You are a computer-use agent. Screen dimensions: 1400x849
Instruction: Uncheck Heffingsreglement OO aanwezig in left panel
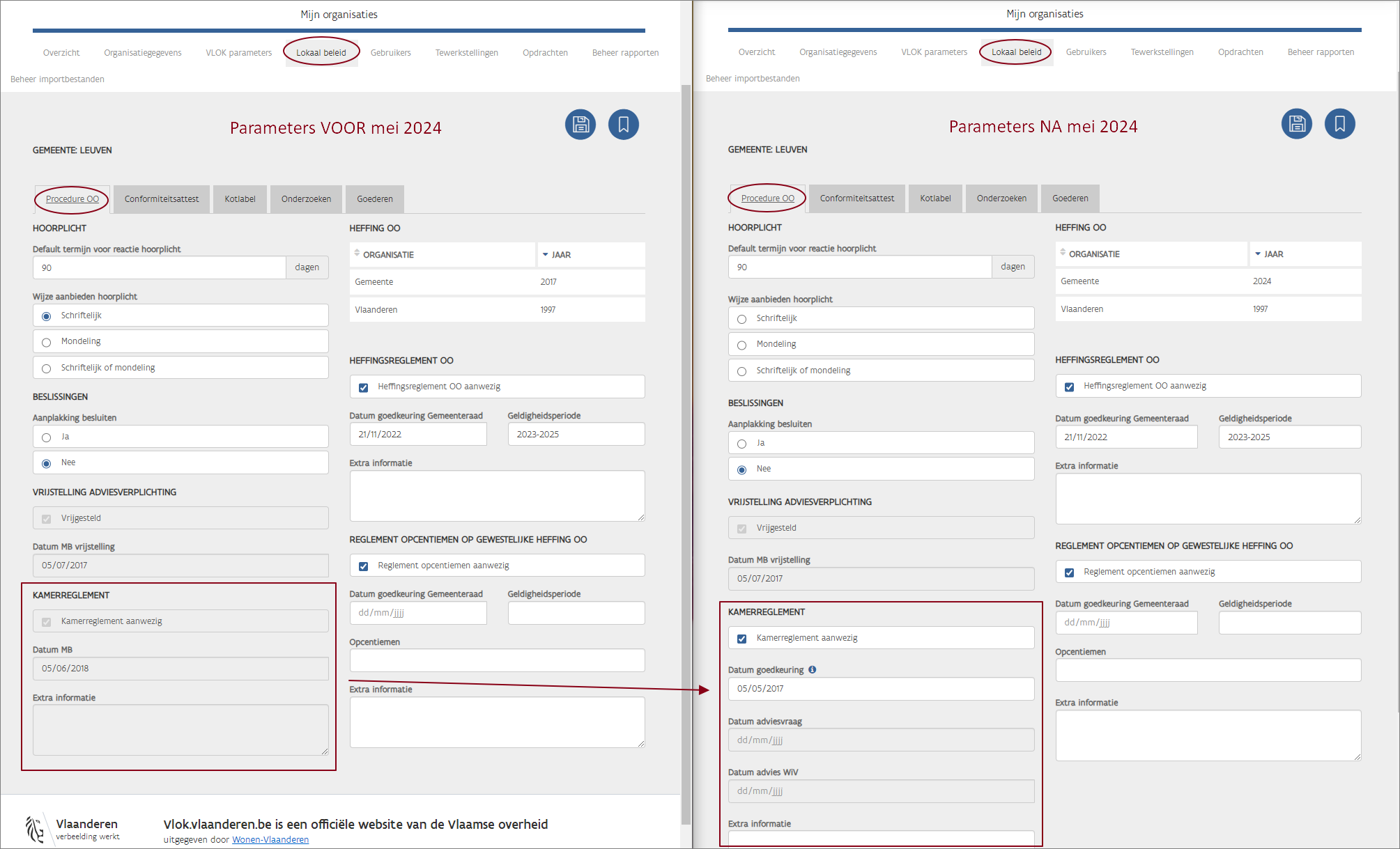coord(363,387)
